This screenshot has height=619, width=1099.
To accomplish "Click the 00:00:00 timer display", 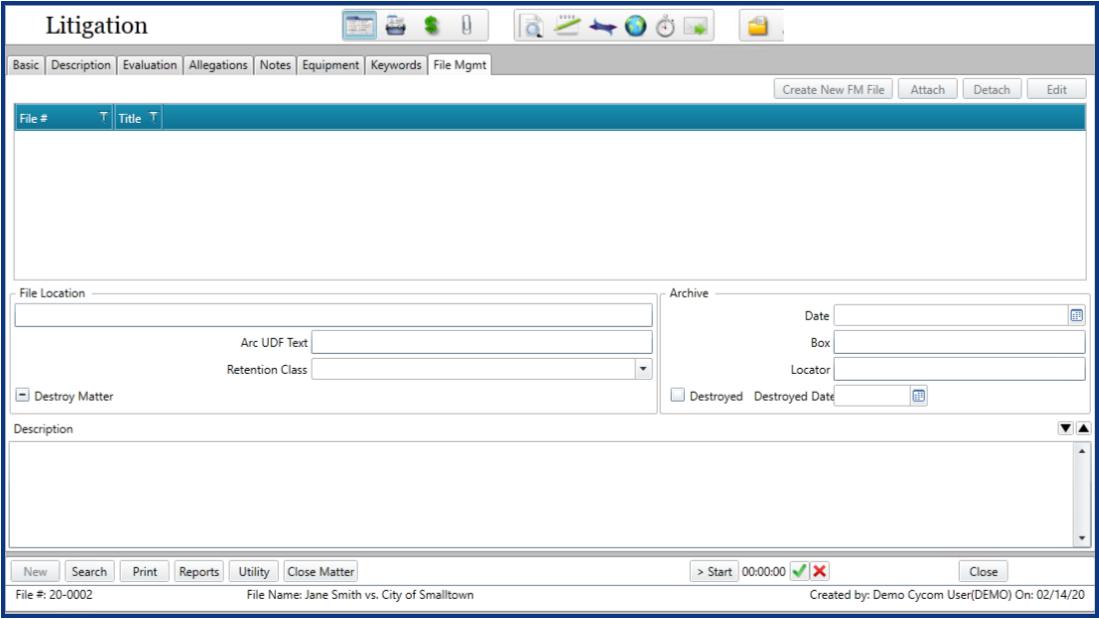I will pos(763,572).
